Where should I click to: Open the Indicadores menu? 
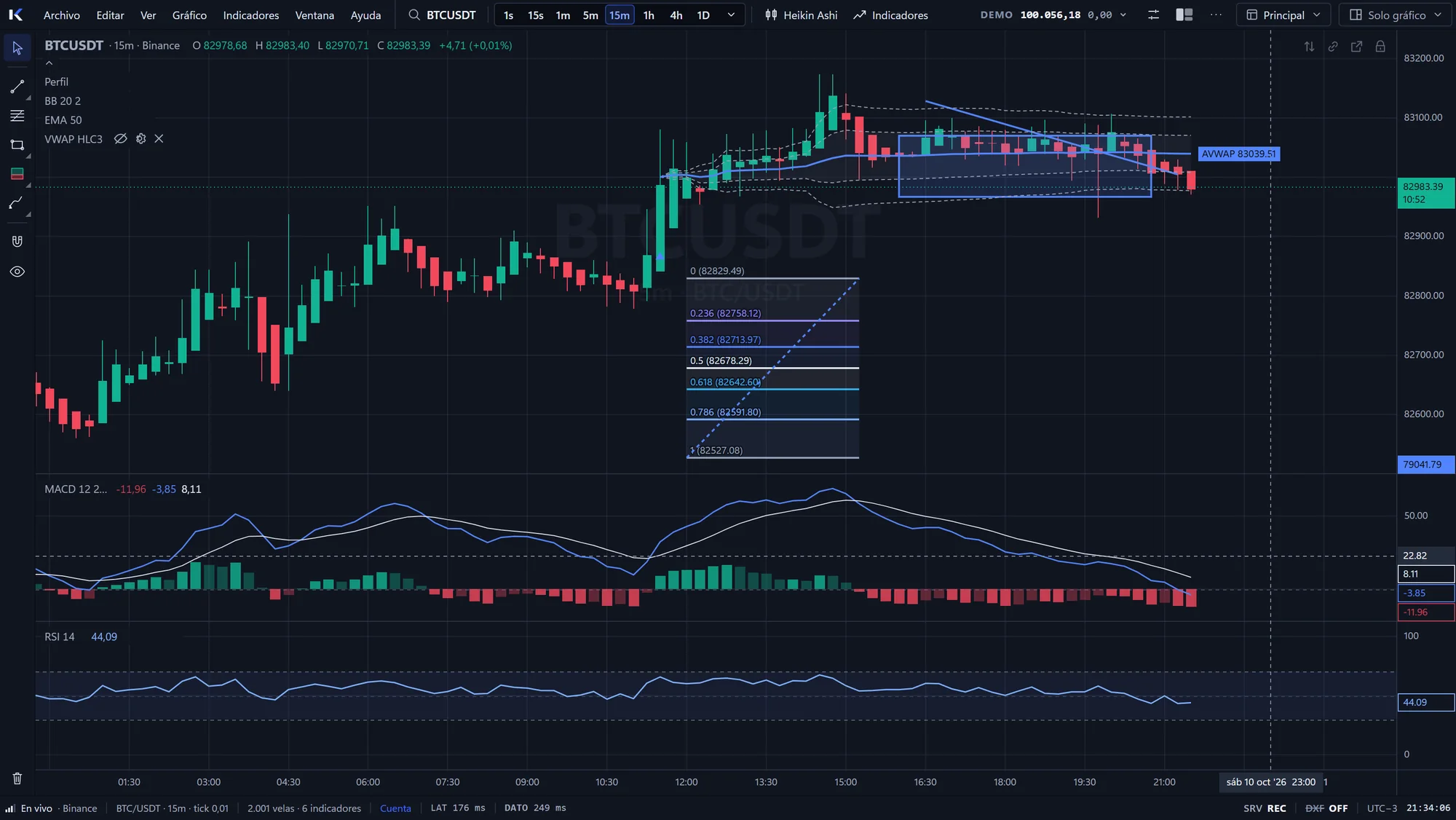coord(251,15)
